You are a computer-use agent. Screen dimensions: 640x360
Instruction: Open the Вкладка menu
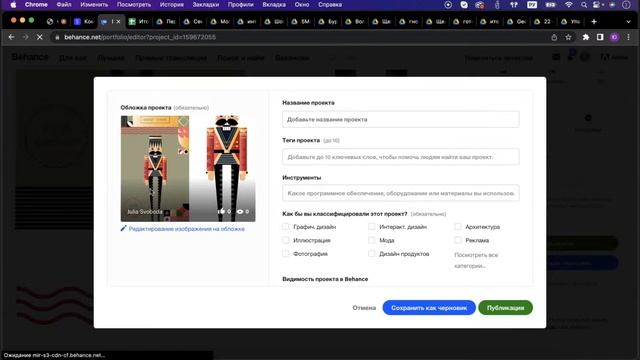(x=274, y=5)
